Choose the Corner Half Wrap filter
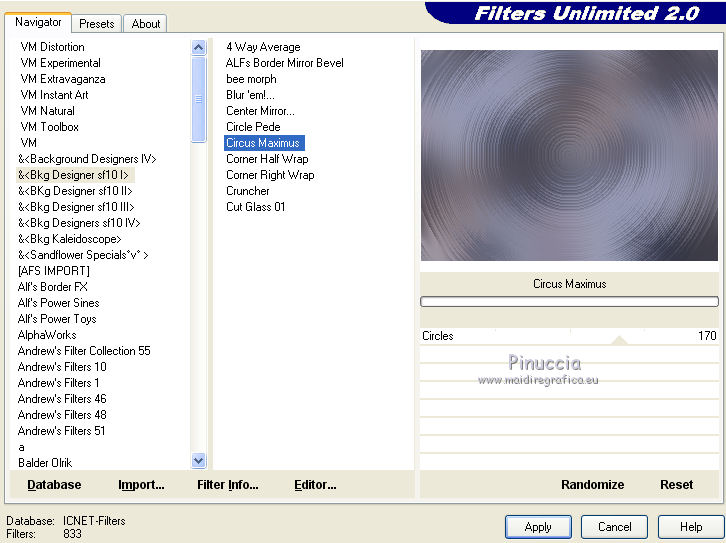The image size is (726, 543). coord(267,159)
